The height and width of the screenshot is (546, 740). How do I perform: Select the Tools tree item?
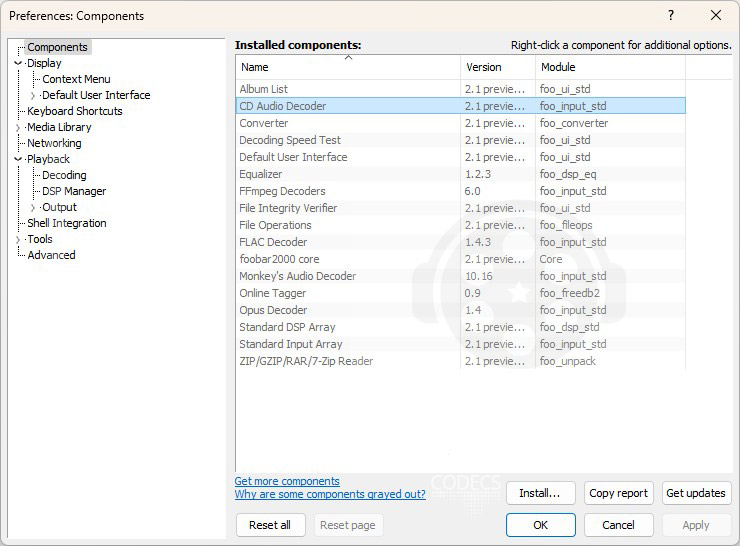coord(40,240)
